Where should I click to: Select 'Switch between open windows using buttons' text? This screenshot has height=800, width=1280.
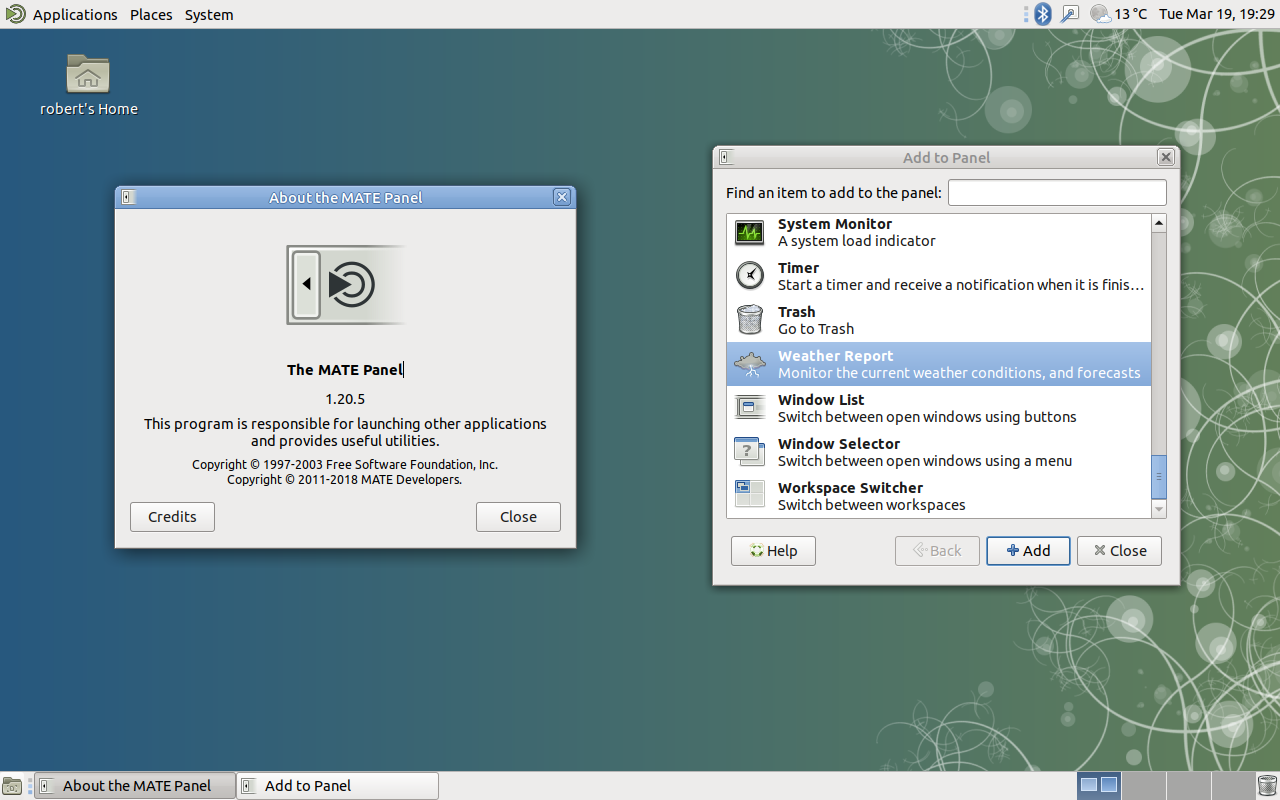[x=927, y=417]
